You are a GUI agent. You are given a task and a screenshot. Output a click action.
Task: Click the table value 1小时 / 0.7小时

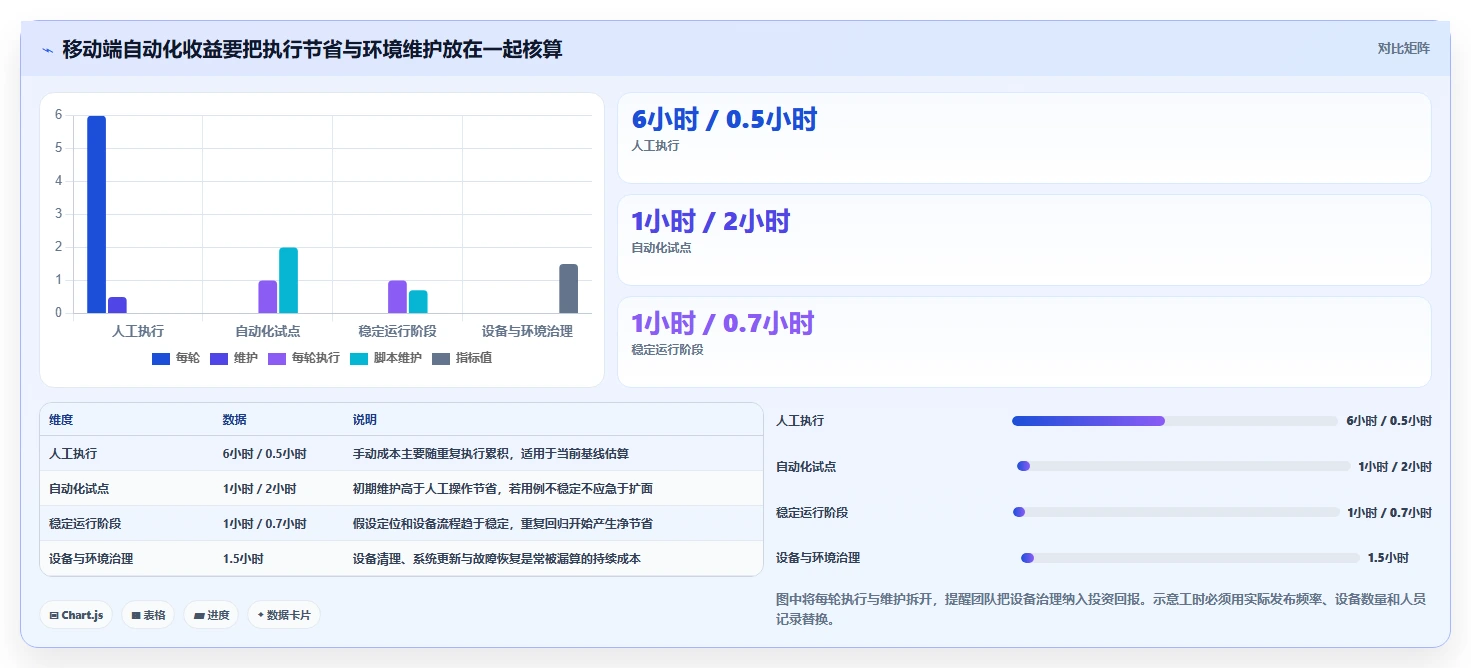tap(264, 524)
